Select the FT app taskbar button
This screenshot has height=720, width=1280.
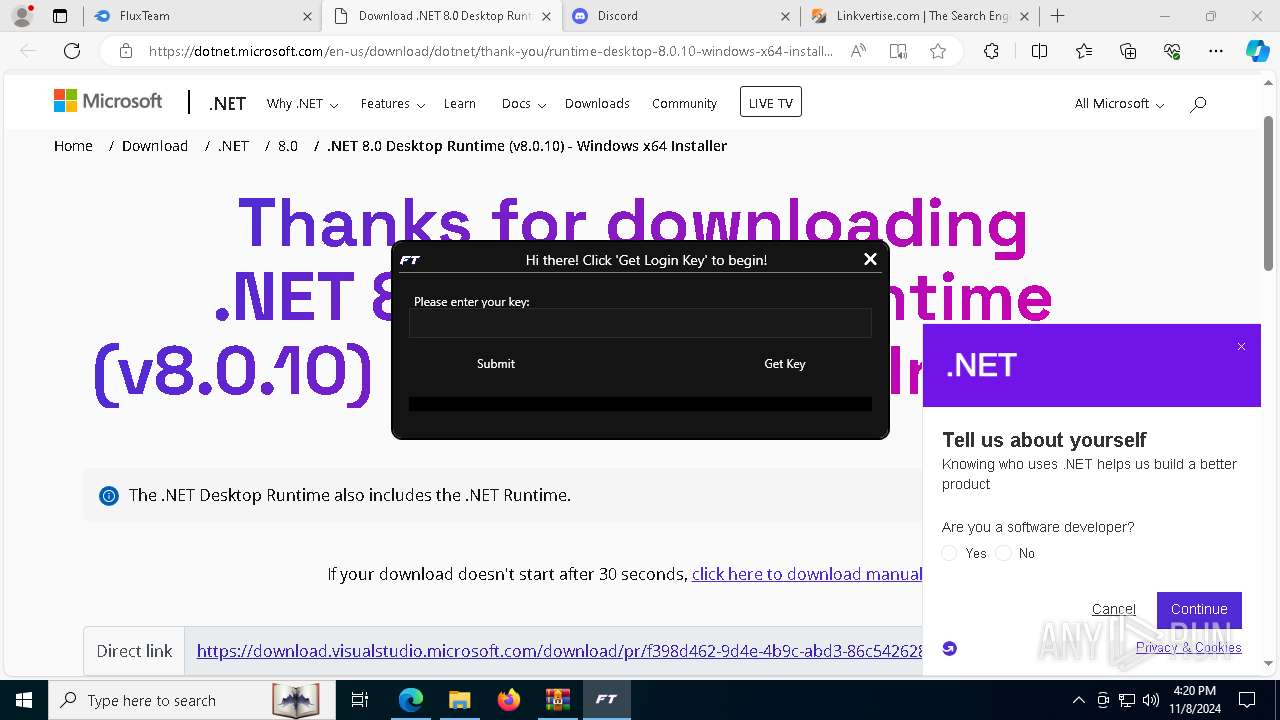click(x=606, y=700)
